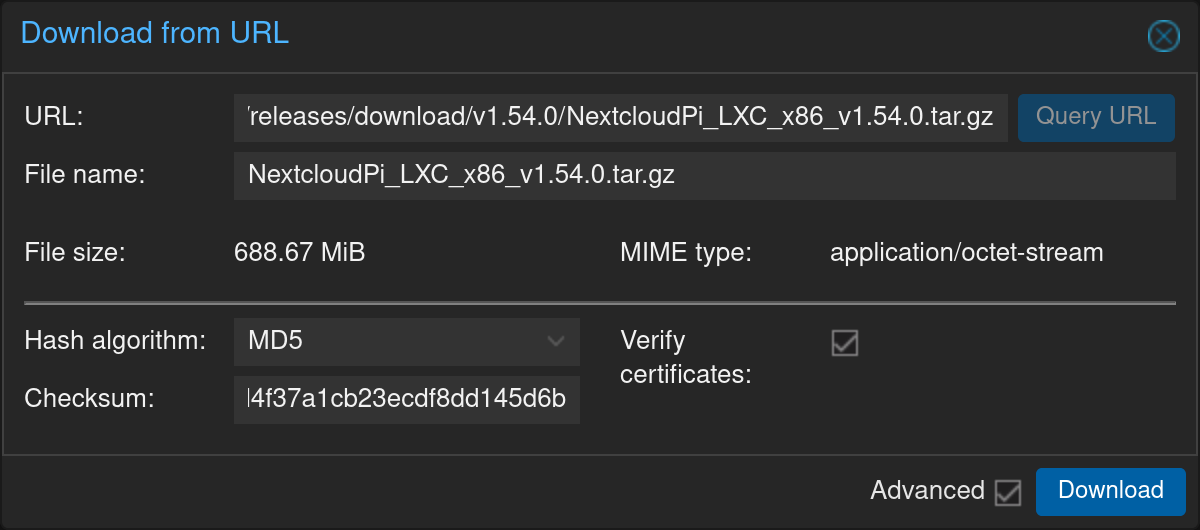This screenshot has width=1200, height=530.
Task: Select the 688.67 MiB file size value
Action: tap(300, 253)
